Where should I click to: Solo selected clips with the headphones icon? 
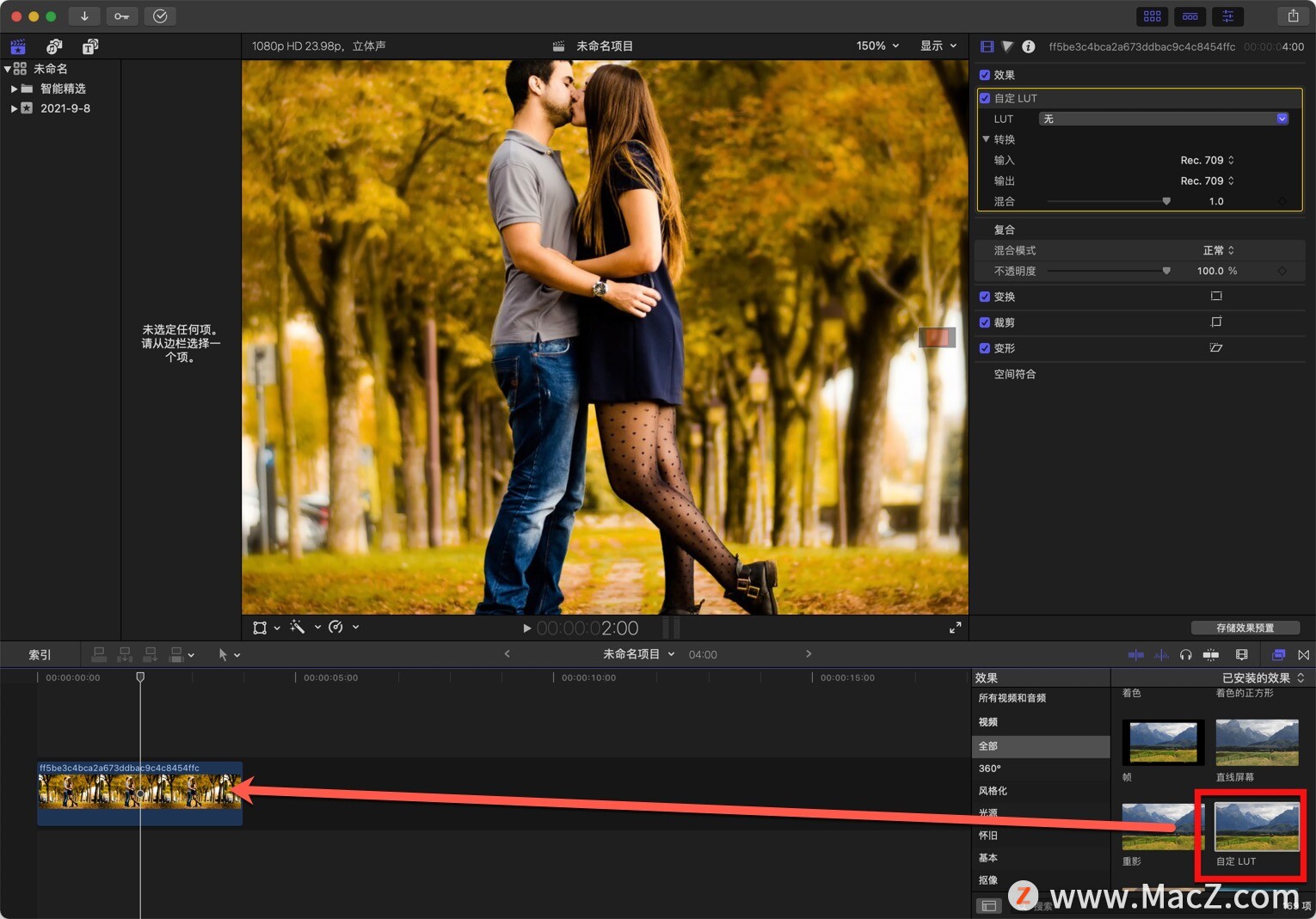click(x=1186, y=655)
